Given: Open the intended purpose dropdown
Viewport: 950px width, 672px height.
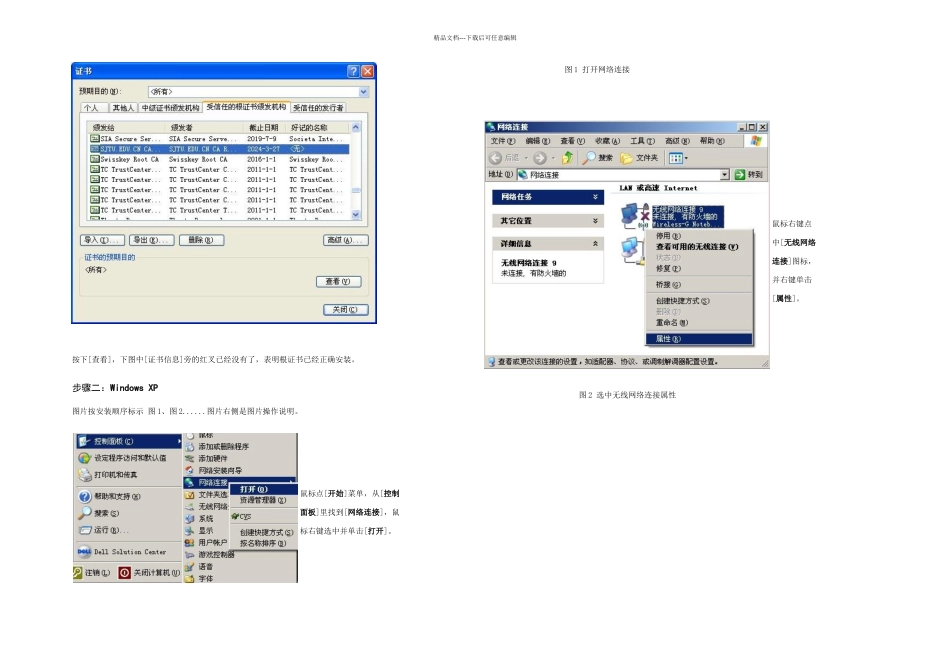Looking at the screenshot, I should pos(364,92).
